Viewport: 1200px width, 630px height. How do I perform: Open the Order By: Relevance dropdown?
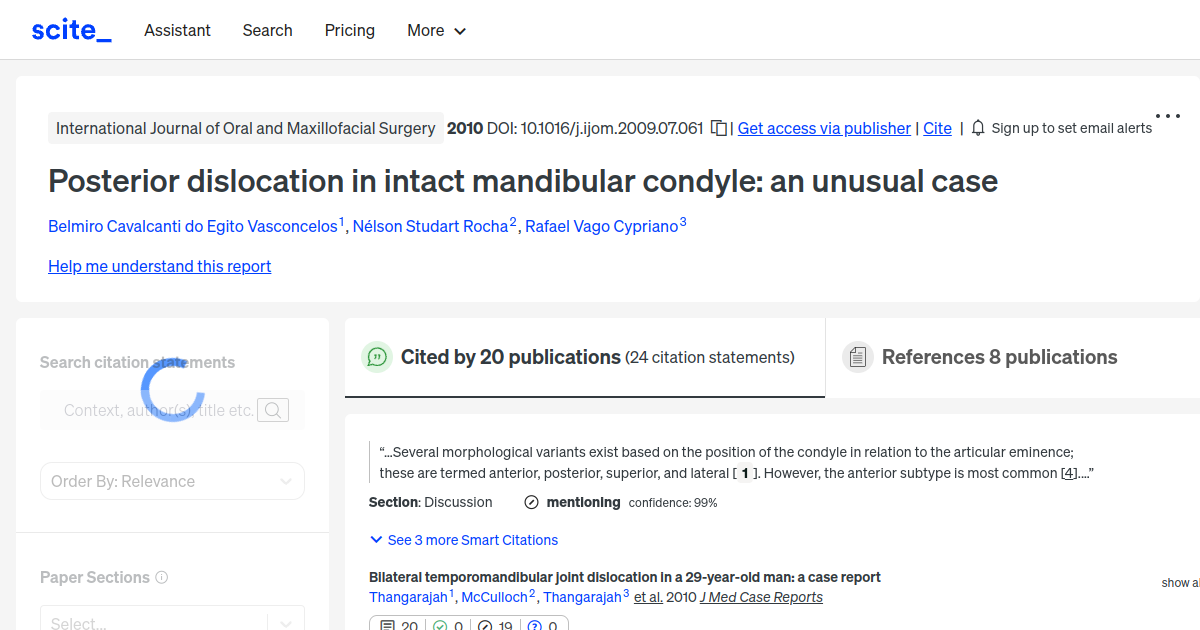[172, 481]
